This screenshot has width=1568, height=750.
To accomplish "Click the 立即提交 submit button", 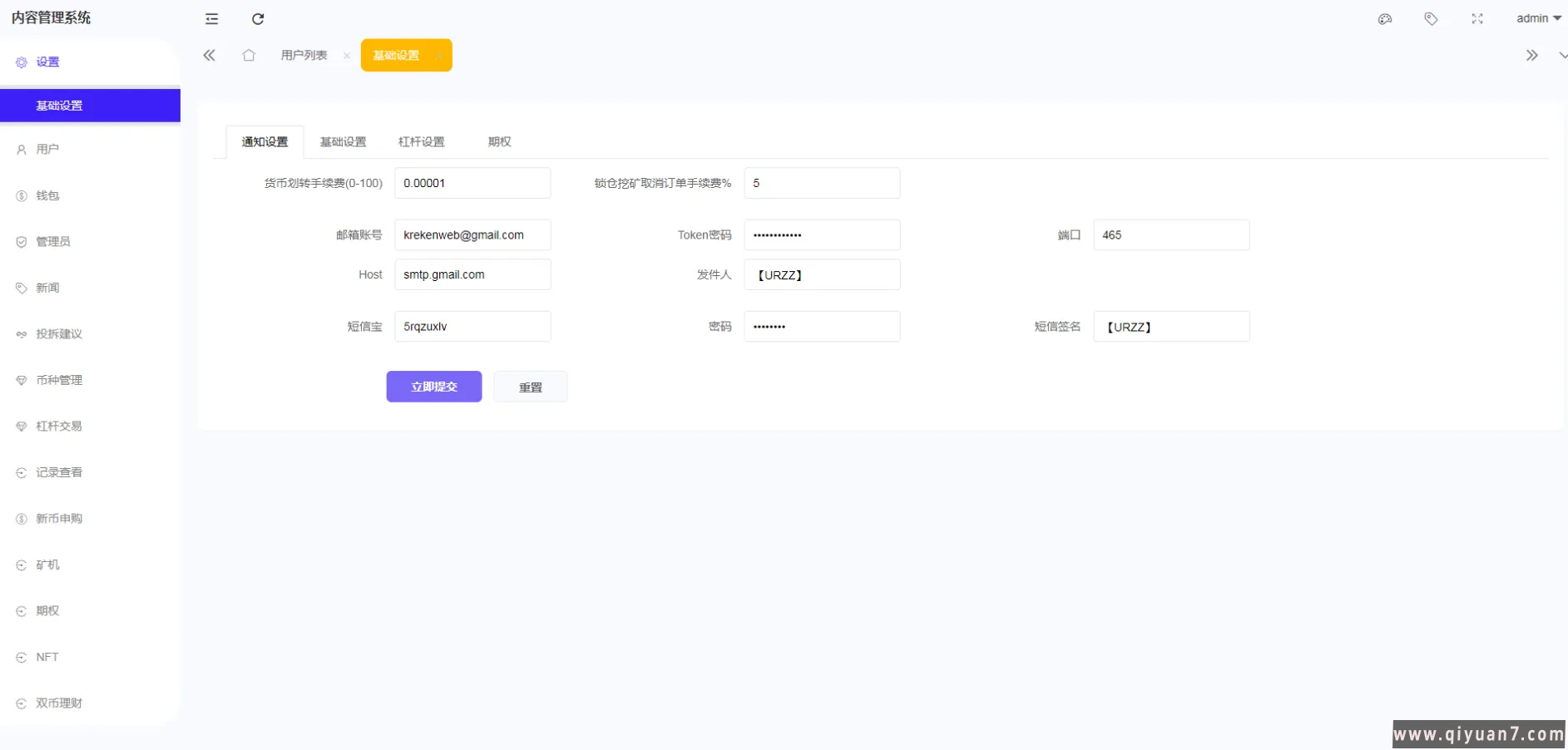I will click(433, 387).
